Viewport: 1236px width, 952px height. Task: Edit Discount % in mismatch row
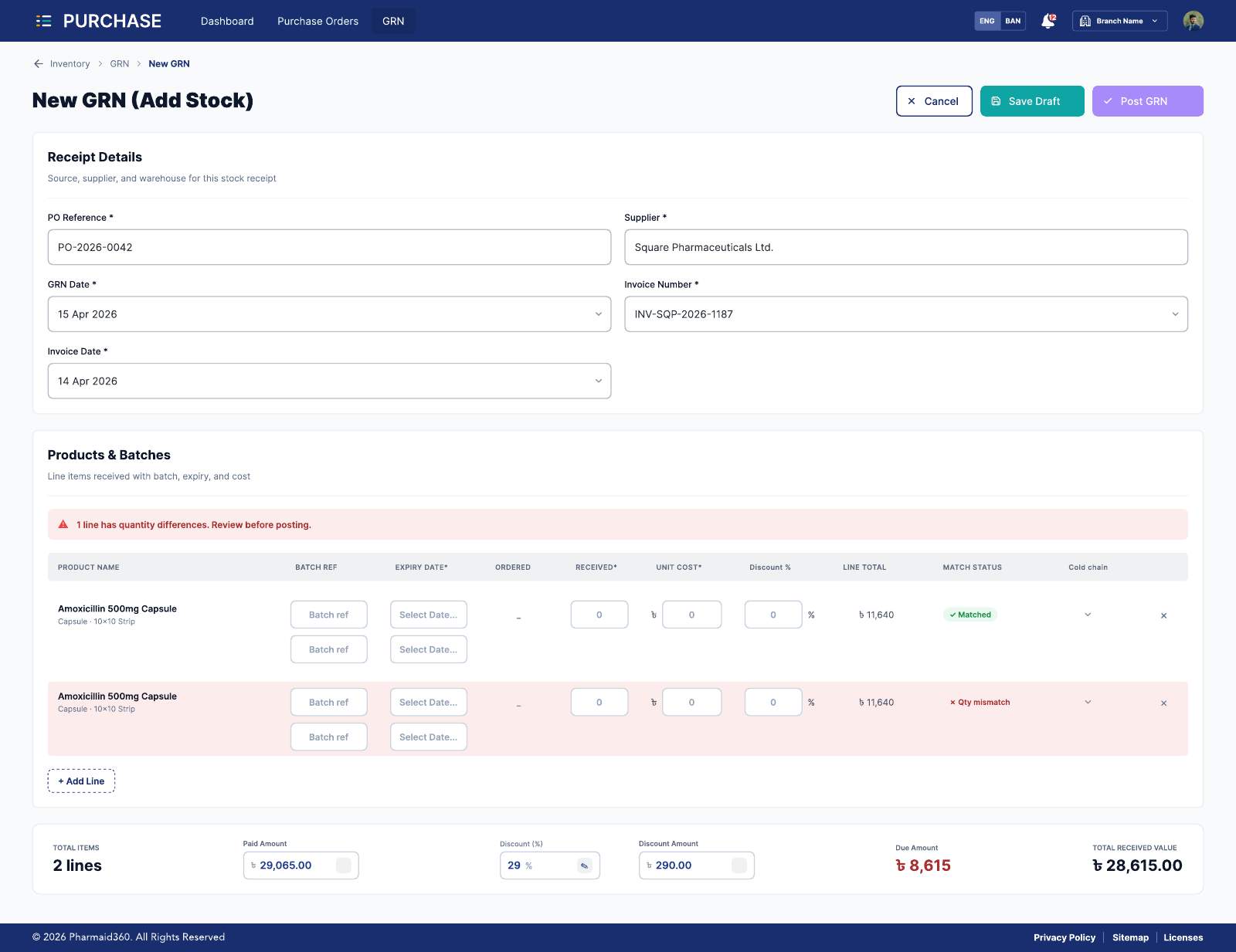[773, 702]
